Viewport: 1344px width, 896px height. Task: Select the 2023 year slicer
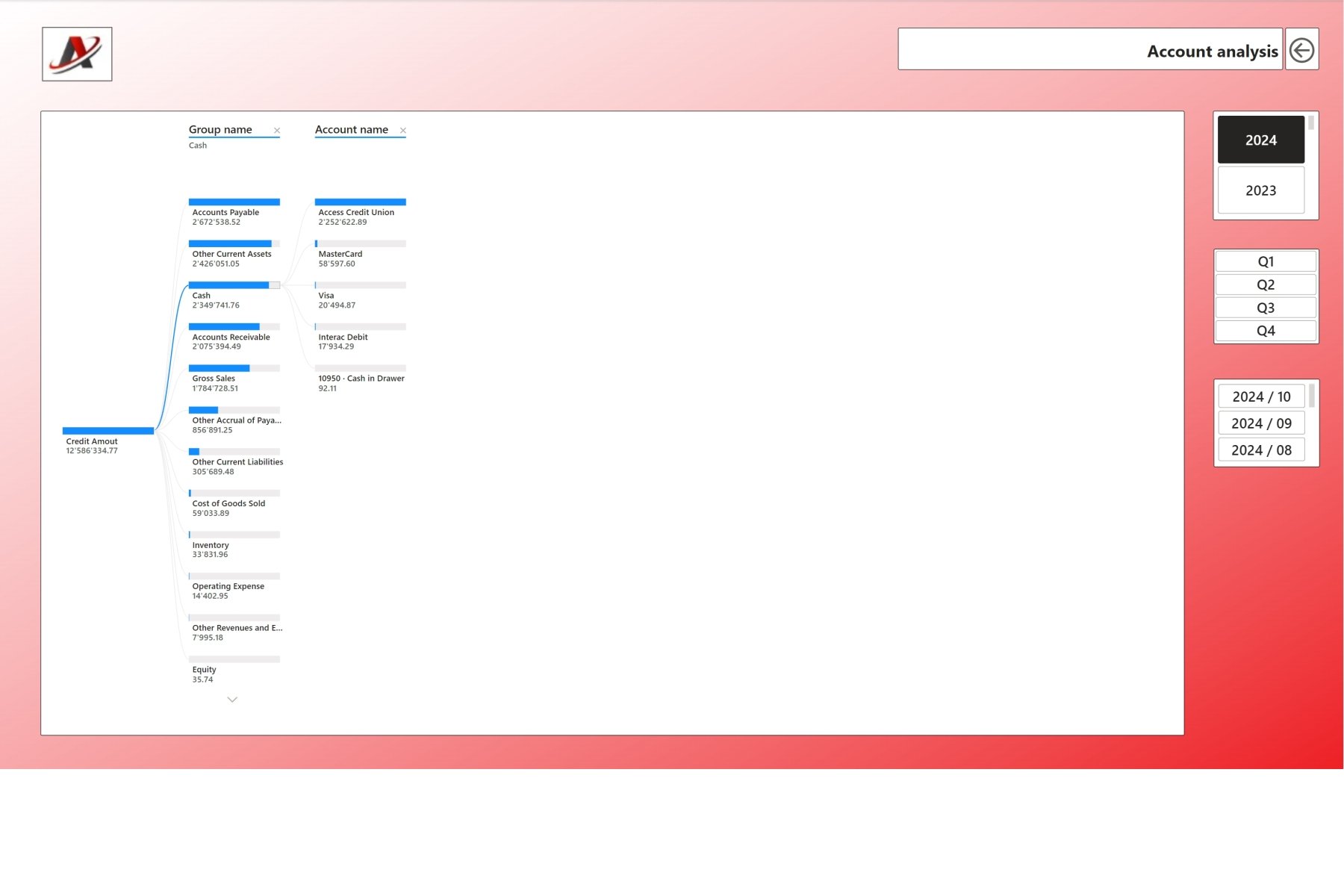(x=1261, y=190)
